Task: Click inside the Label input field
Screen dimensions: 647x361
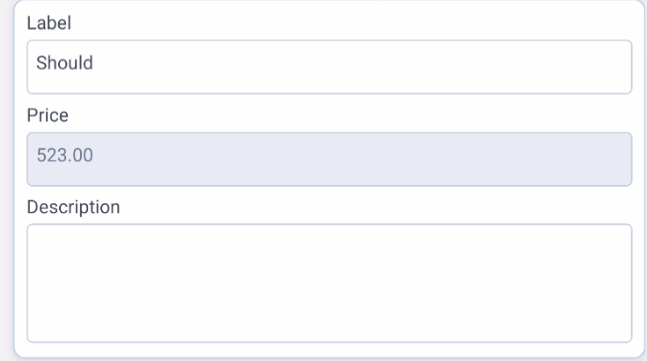Action: [x=329, y=67]
